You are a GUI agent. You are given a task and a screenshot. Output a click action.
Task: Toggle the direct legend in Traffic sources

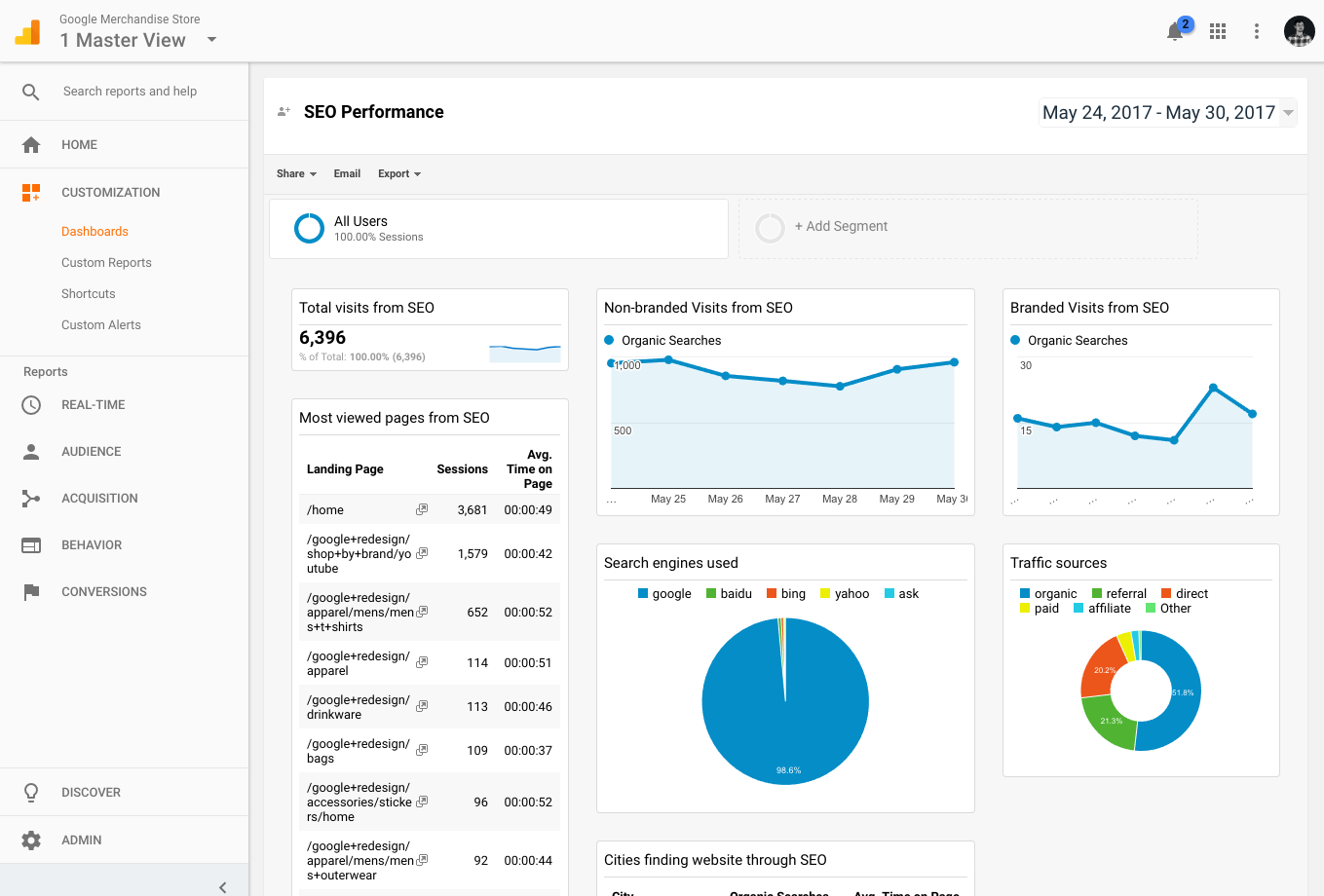coord(1185,594)
